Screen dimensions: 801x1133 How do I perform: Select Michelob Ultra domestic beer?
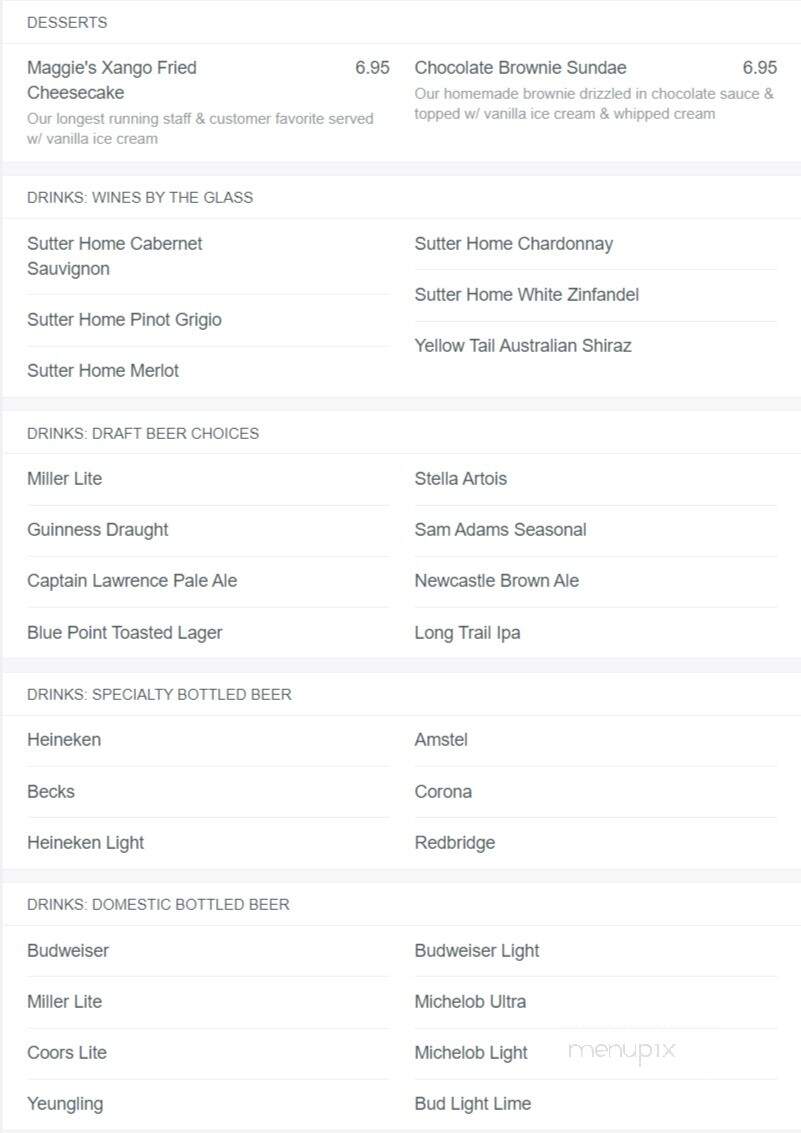click(470, 1001)
